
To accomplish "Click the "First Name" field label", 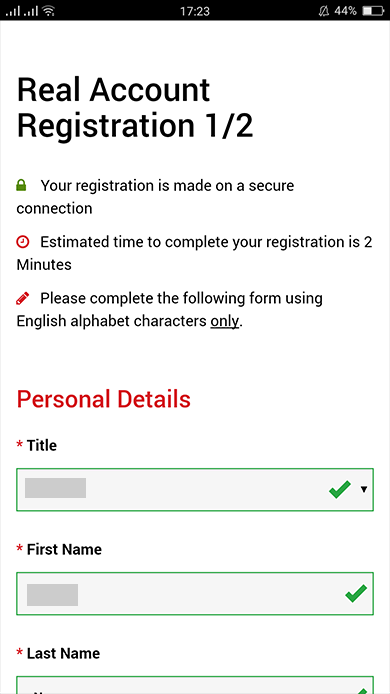I will click(x=64, y=549).
